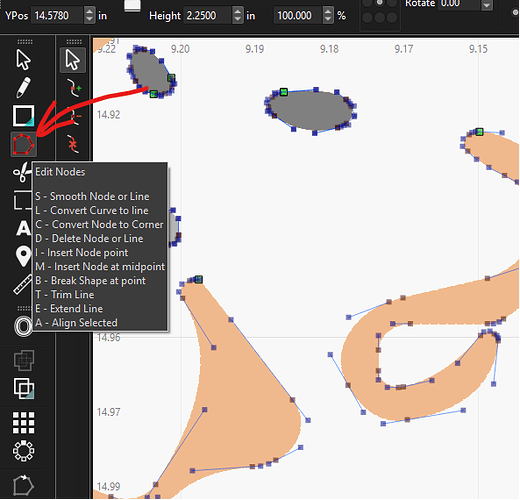Click the large gray ellipse shape

coord(311,111)
